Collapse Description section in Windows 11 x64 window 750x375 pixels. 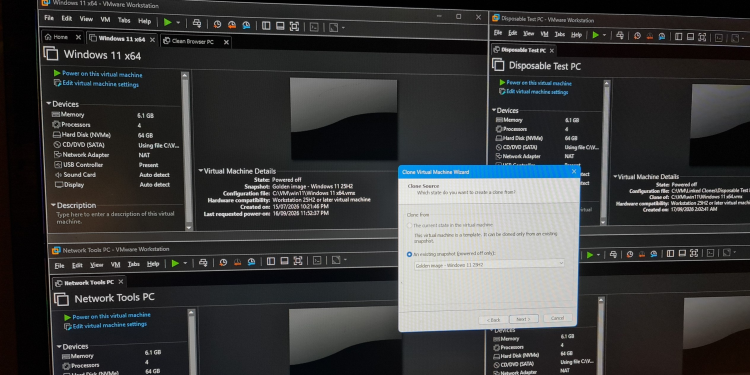[54, 205]
